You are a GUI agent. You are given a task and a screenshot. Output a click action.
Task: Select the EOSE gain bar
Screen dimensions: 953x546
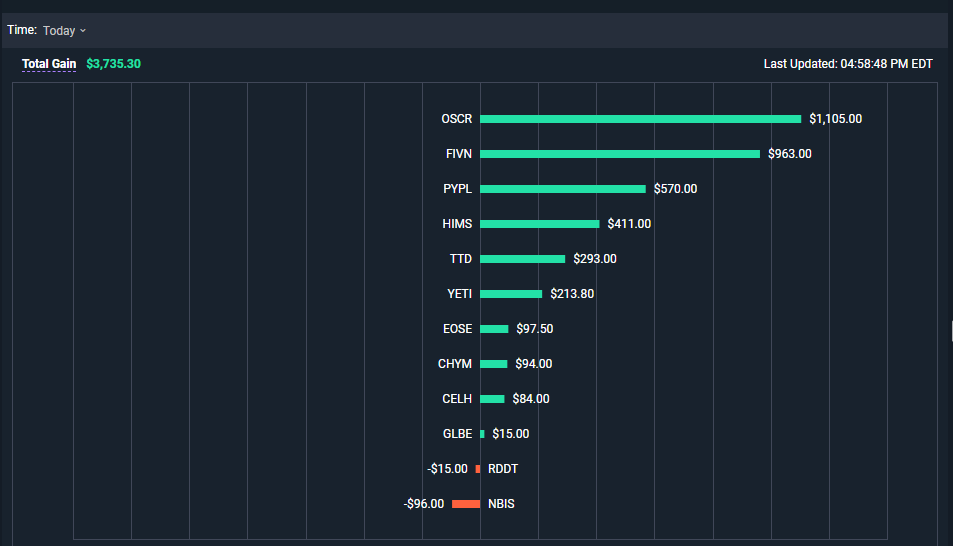pyautogui.click(x=494, y=329)
